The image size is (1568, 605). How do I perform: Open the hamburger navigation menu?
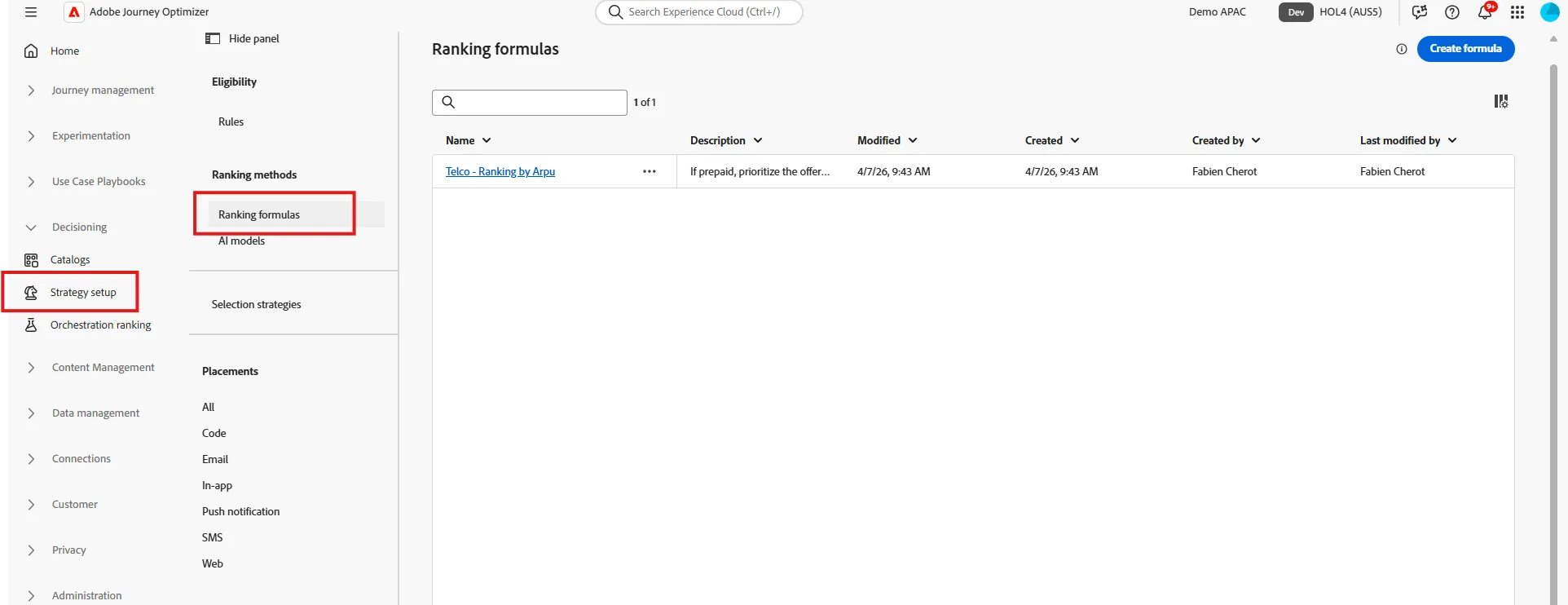(x=31, y=12)
